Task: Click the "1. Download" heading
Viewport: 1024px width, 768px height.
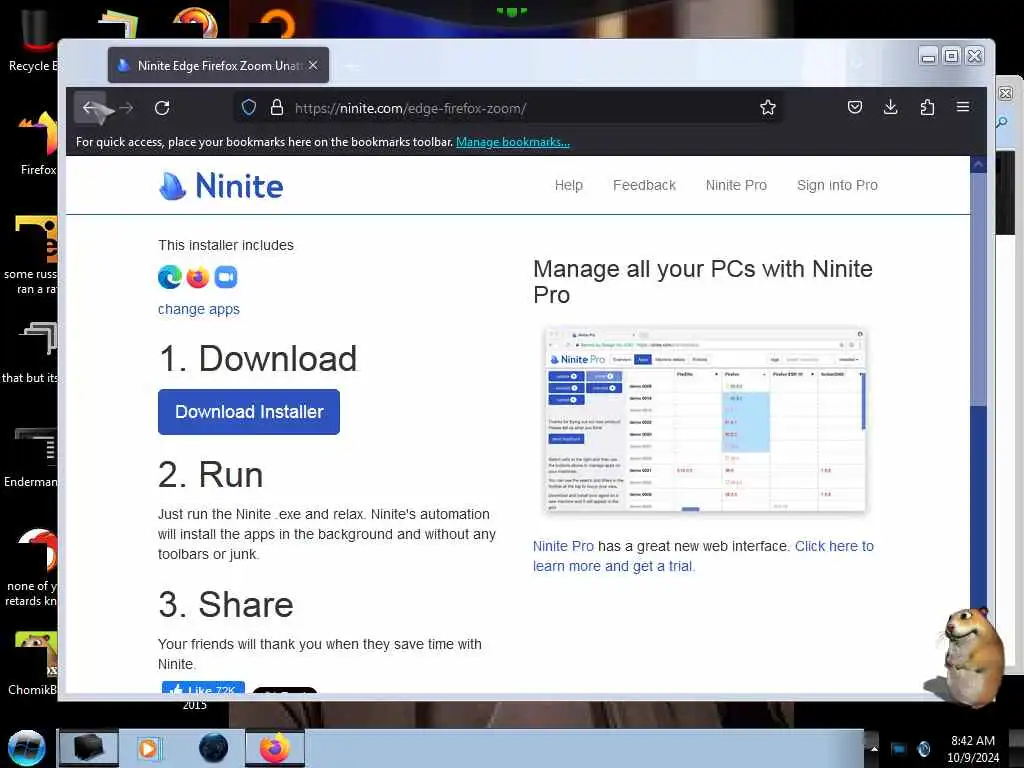Action: 258,359
